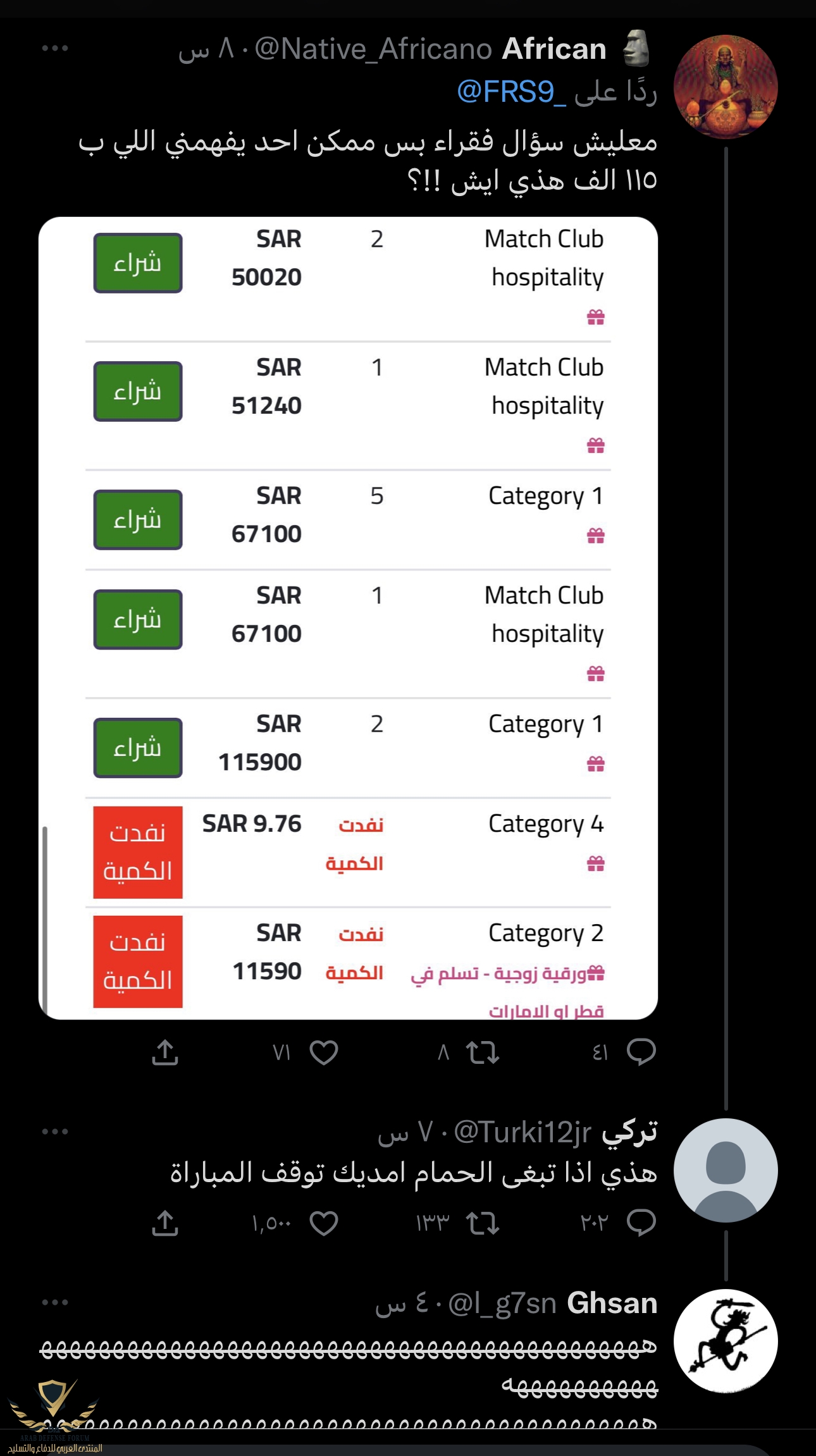
Task: Retweet Turki12jr's reply
Action: (x=482, y=1223)
